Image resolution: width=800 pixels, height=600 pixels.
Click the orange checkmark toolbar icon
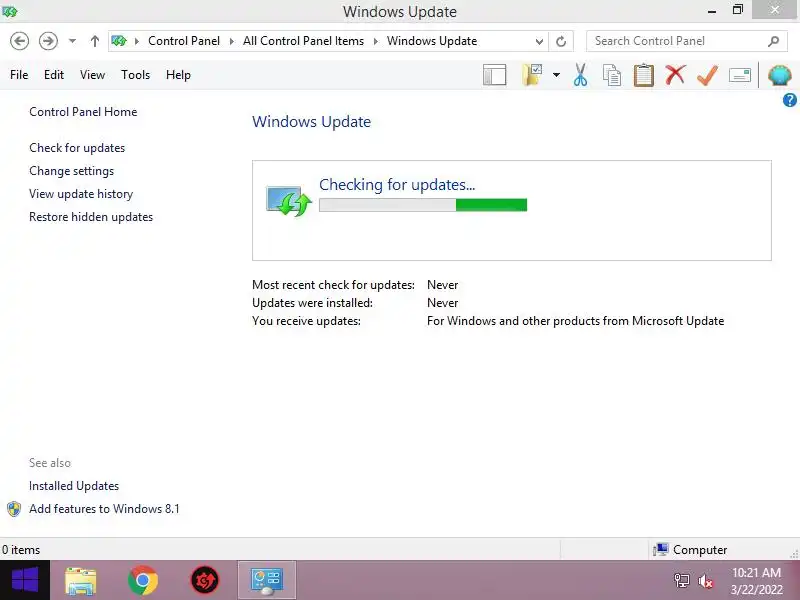pyautogui.click(x=707, y=75)
